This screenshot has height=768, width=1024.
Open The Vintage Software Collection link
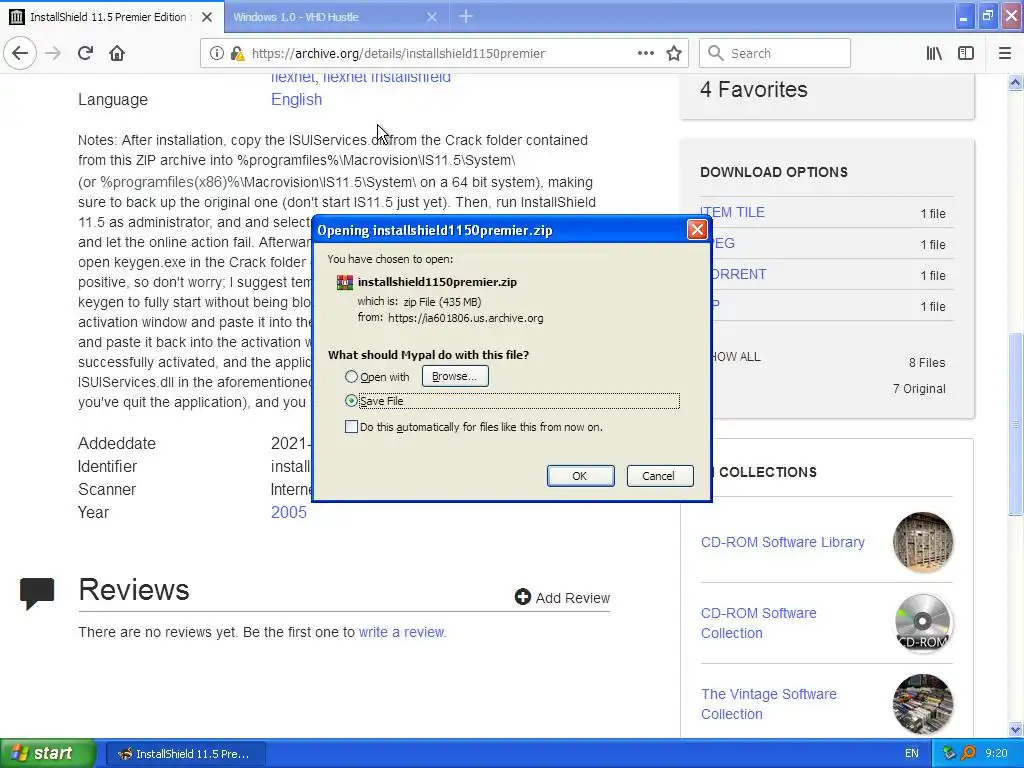click(x=769, y=704)
